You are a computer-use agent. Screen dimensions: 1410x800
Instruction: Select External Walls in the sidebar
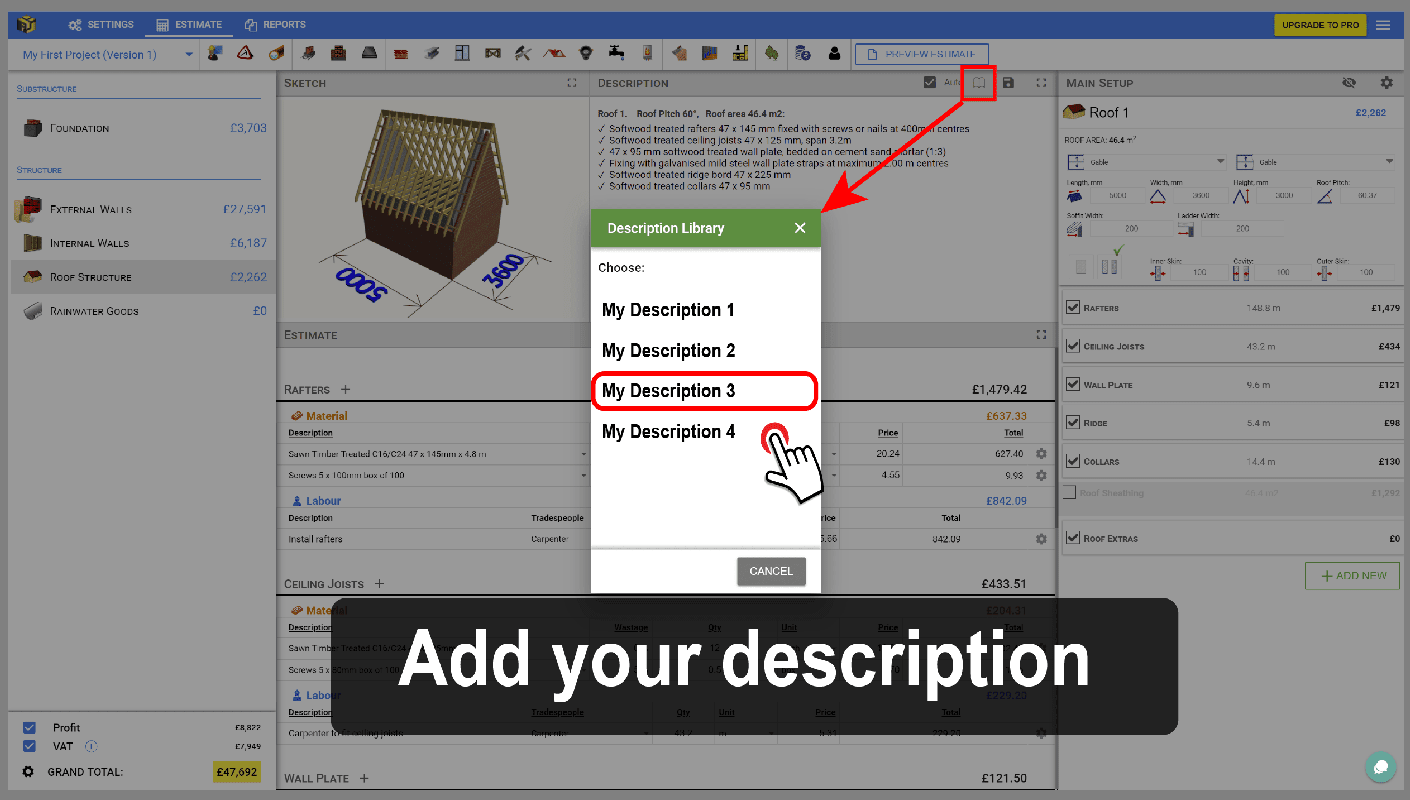tap(143, 210)
